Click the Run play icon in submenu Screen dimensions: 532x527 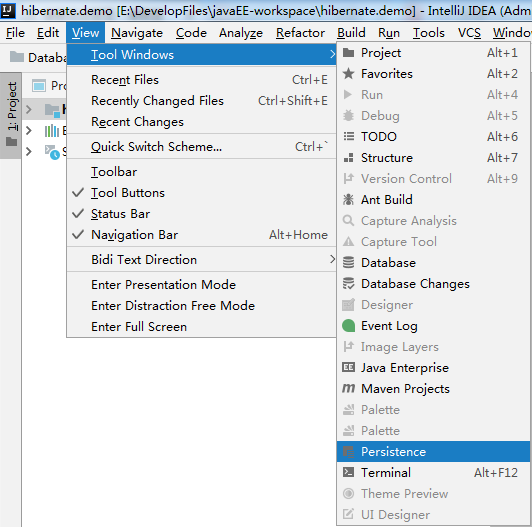[348, 95]
